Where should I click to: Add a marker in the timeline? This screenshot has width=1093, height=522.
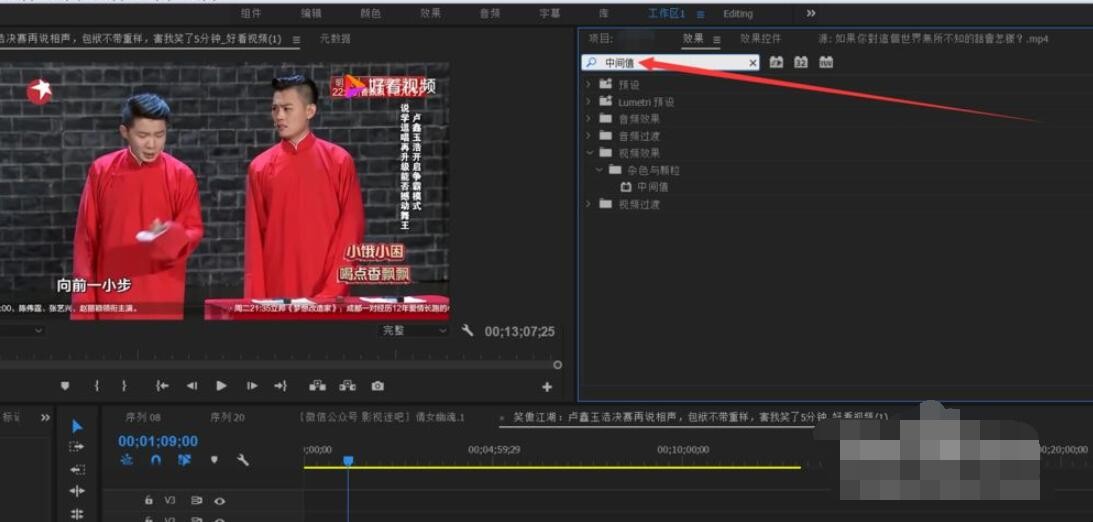(x=214, y=460)
